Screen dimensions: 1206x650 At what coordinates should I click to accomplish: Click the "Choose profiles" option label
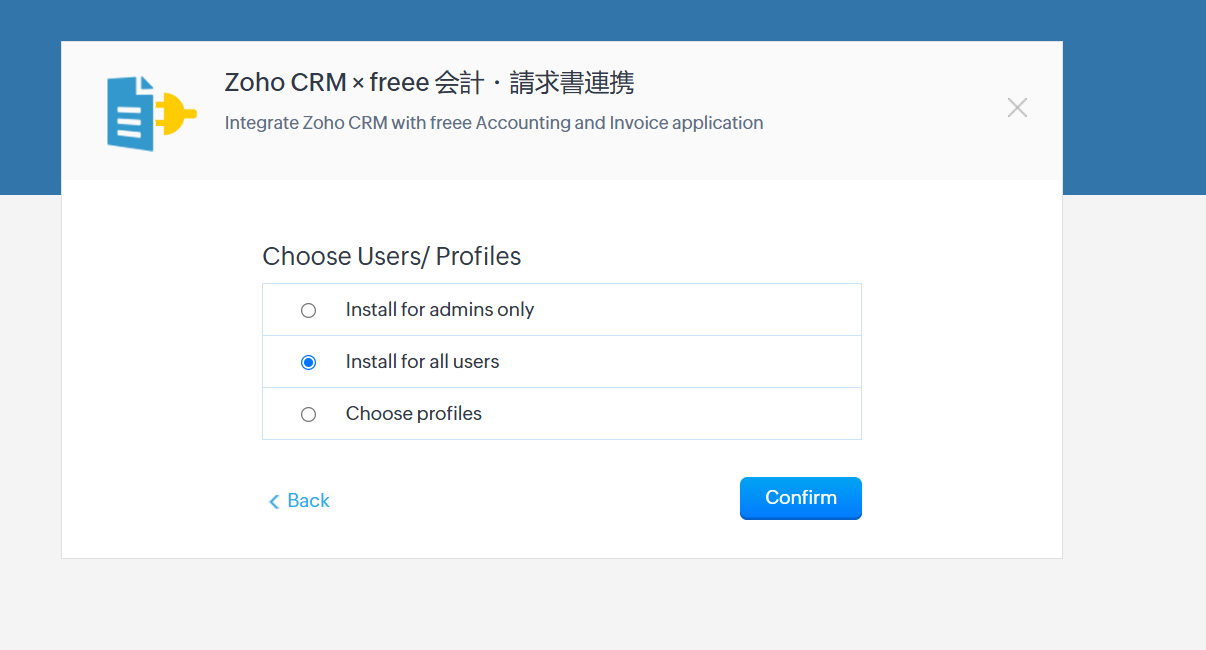click(414, 414)
